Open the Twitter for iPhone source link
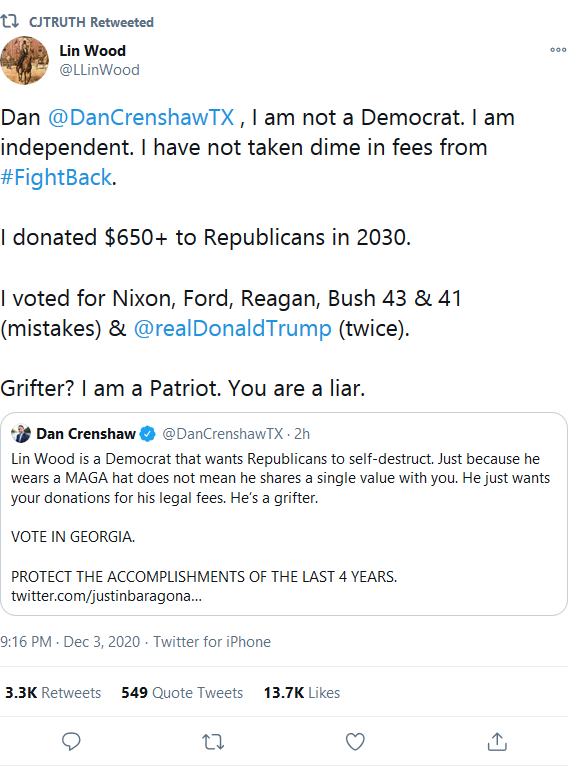 [212, 642]
